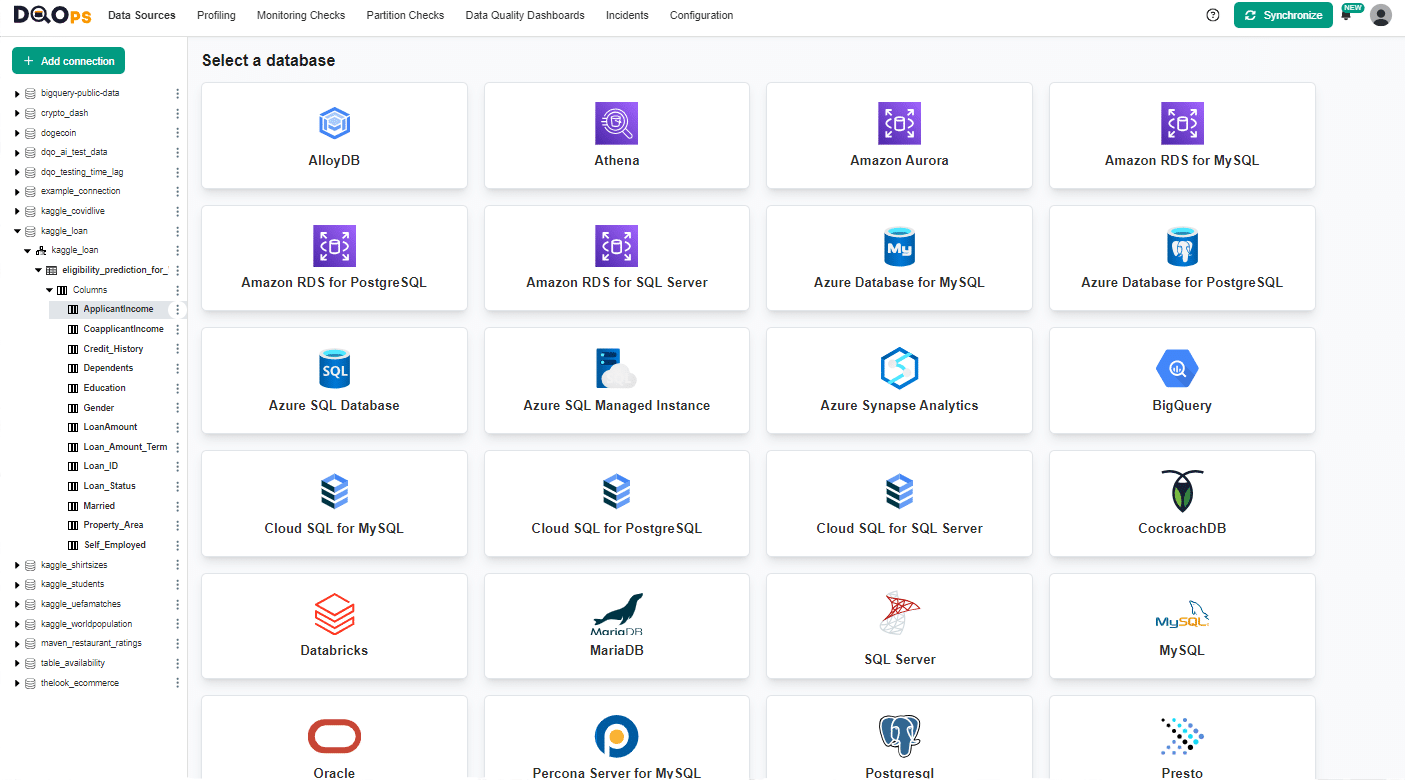The width and height of the screenshot is (1405, 780).
Task: Open Data Quality Dashboards tab
Action: pyautogui.click(x=525, y=15)
